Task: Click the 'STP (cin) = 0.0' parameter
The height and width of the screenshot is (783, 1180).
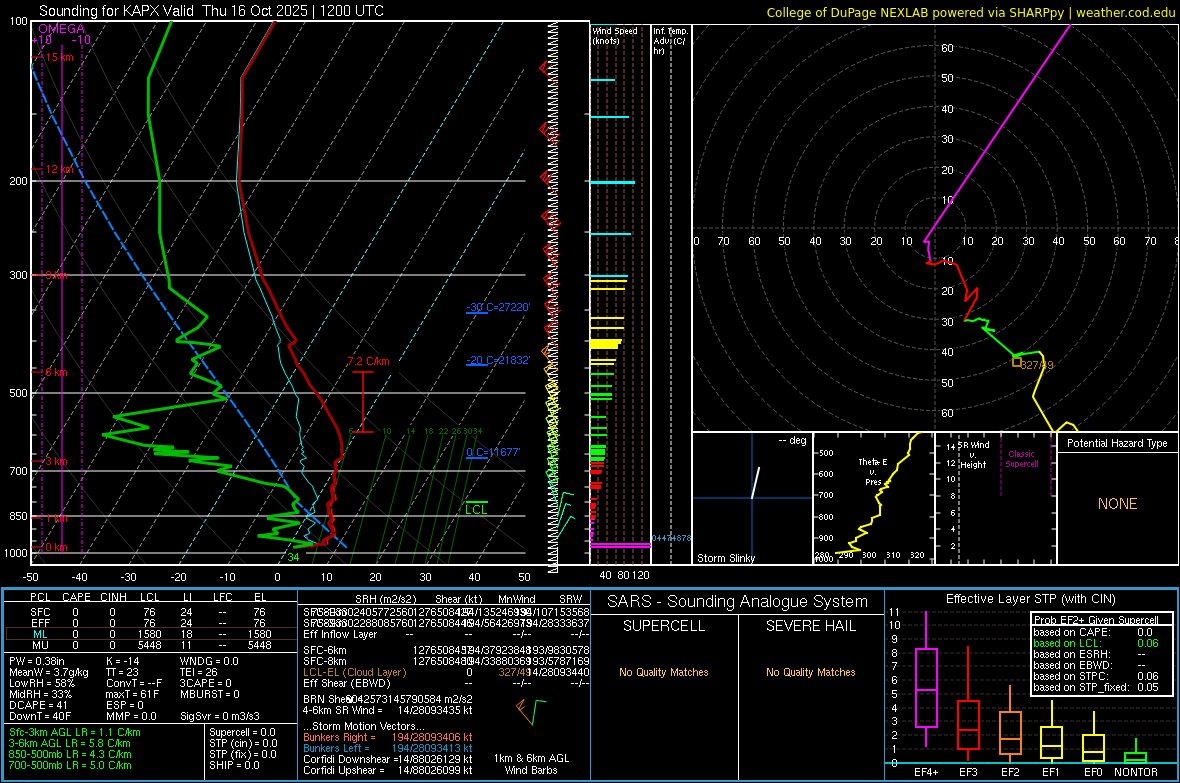Action: pyautogui.click(x=243, y=743)
